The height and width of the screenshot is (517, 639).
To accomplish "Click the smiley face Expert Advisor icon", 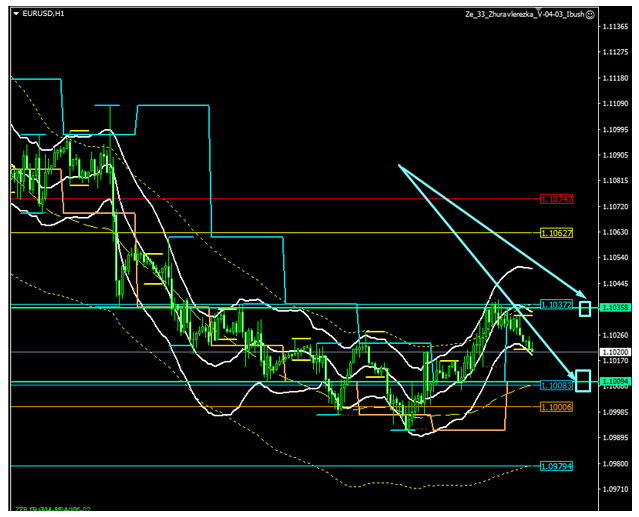I will tap(590, 14).
